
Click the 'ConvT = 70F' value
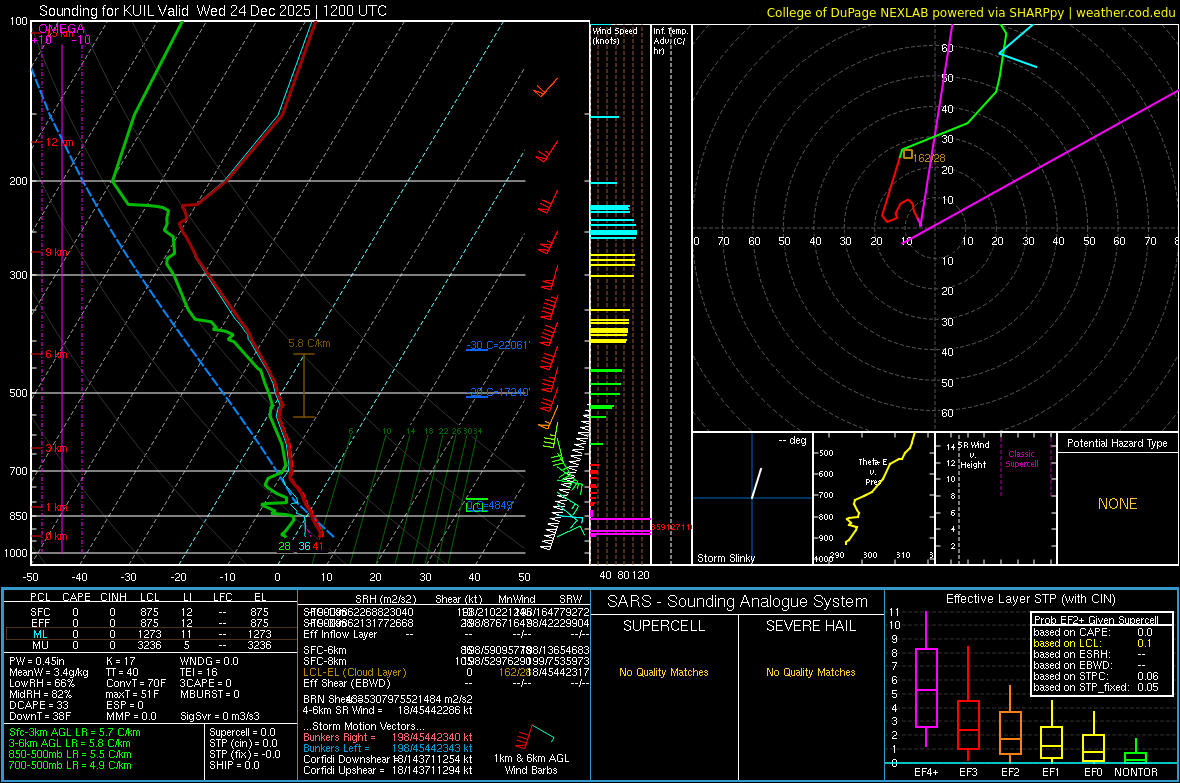tap(135, 683)
